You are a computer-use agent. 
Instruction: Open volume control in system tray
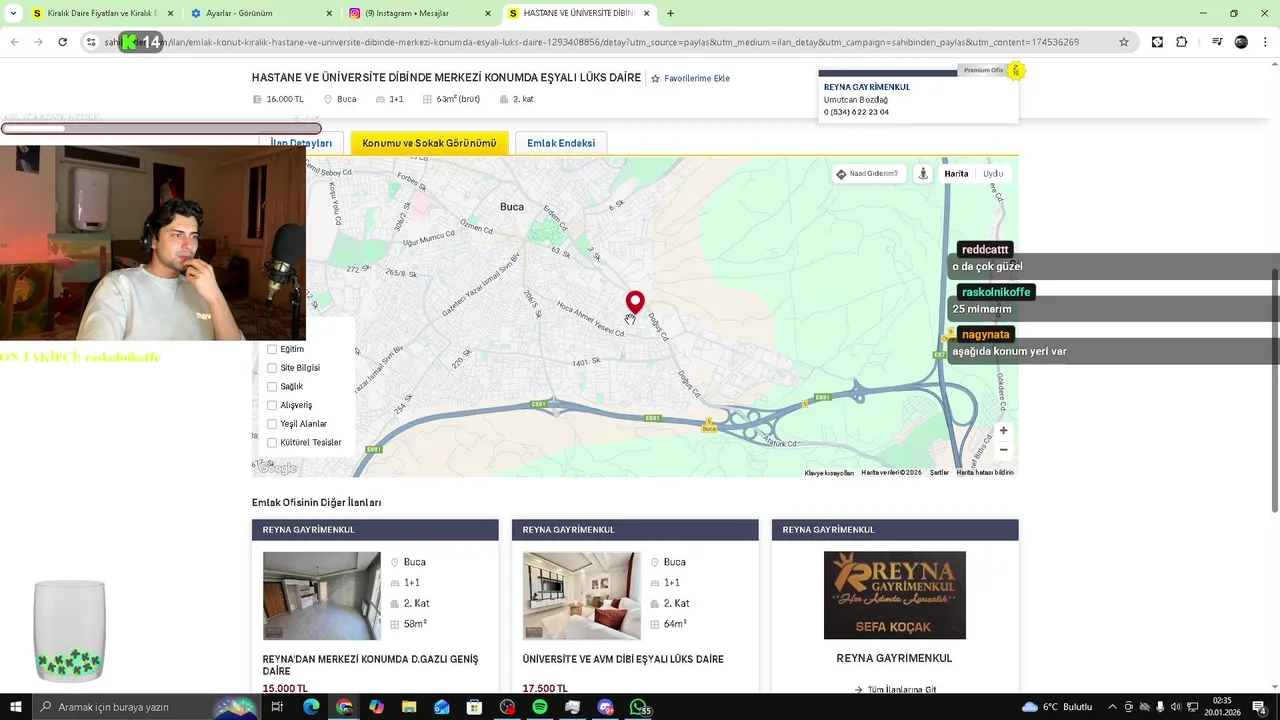pos(1176,707)
